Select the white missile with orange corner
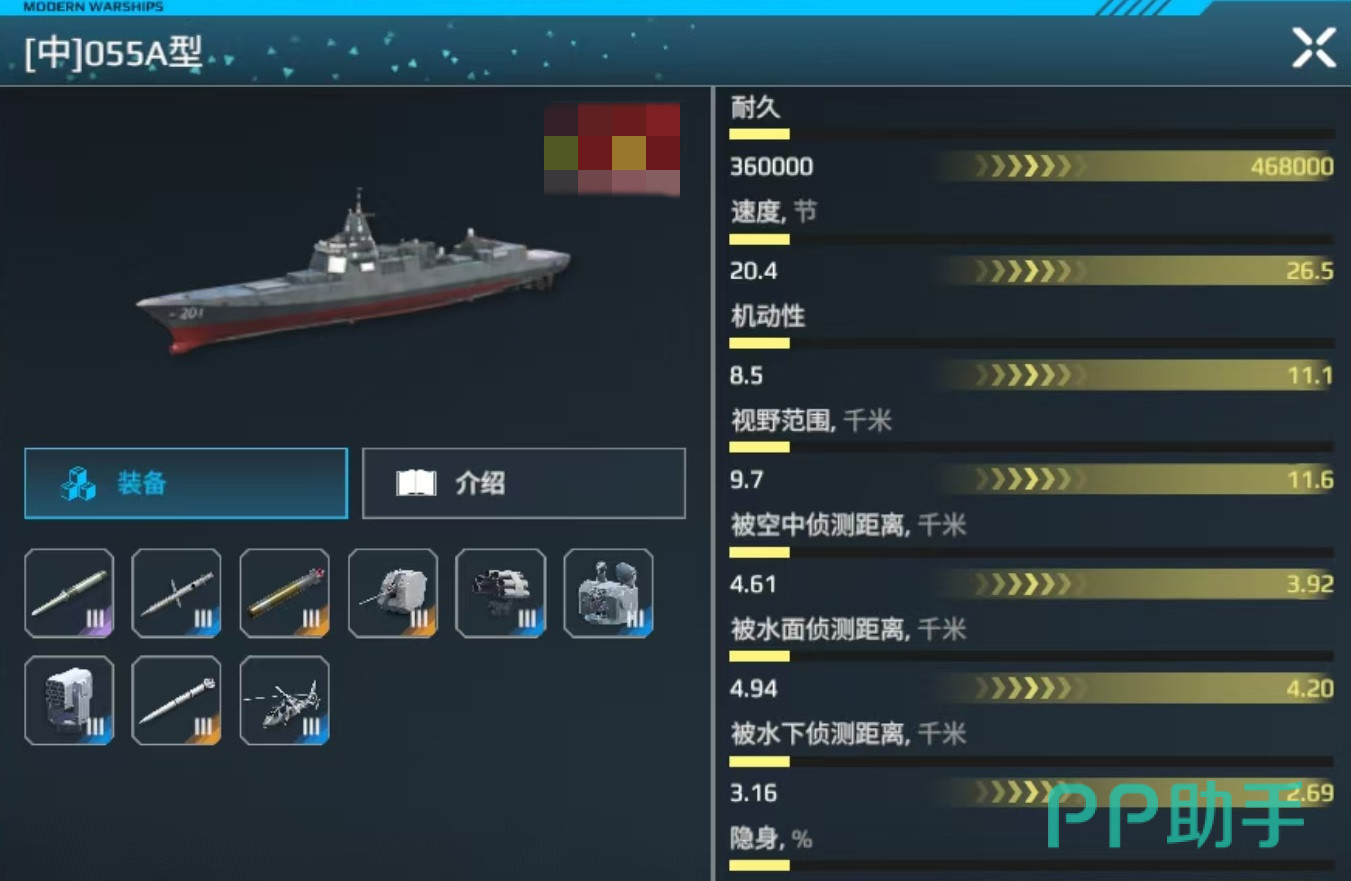 (177, 700)
